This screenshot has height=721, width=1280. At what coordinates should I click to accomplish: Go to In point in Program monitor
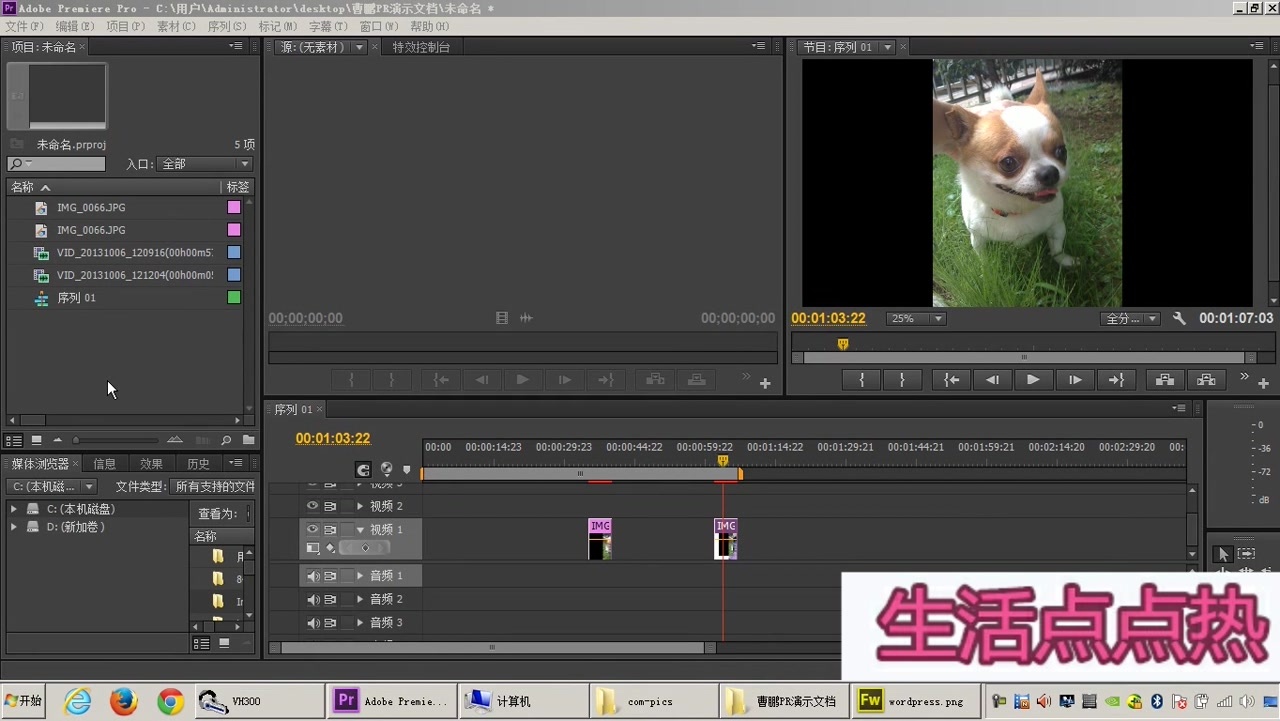coord(951,380)
